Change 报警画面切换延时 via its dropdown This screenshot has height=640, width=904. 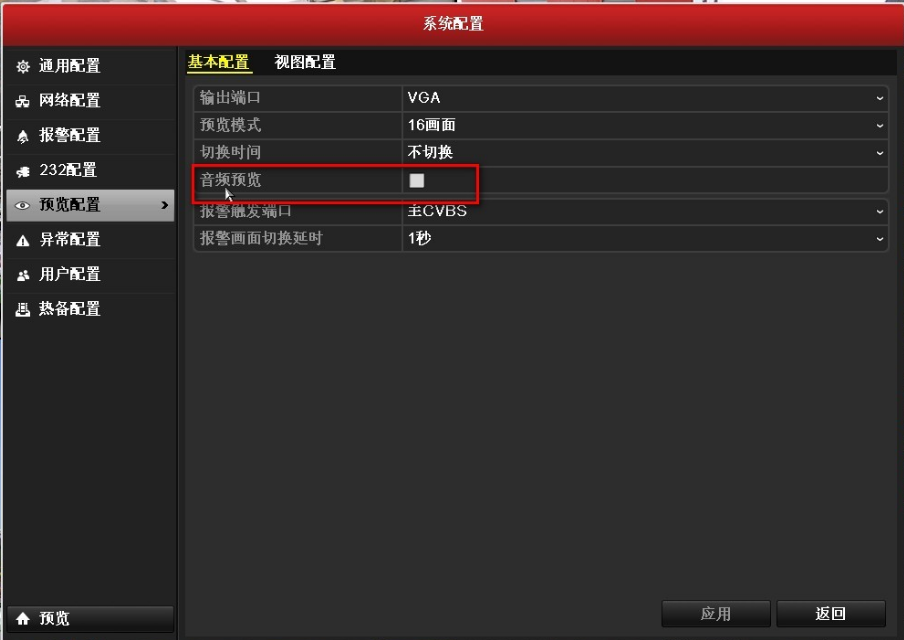point(878,238)
